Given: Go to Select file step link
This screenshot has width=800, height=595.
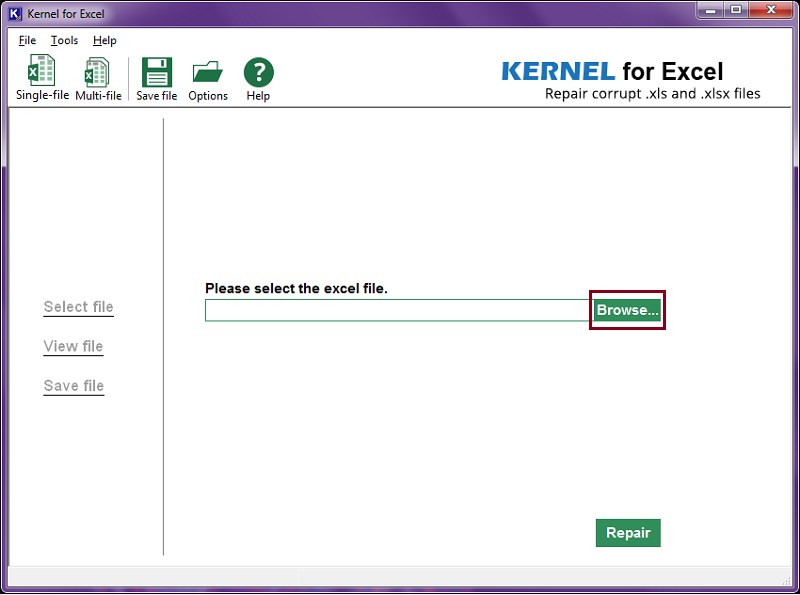Looking at the screenshot, I should pyautogui.click(x=78, y=307).
